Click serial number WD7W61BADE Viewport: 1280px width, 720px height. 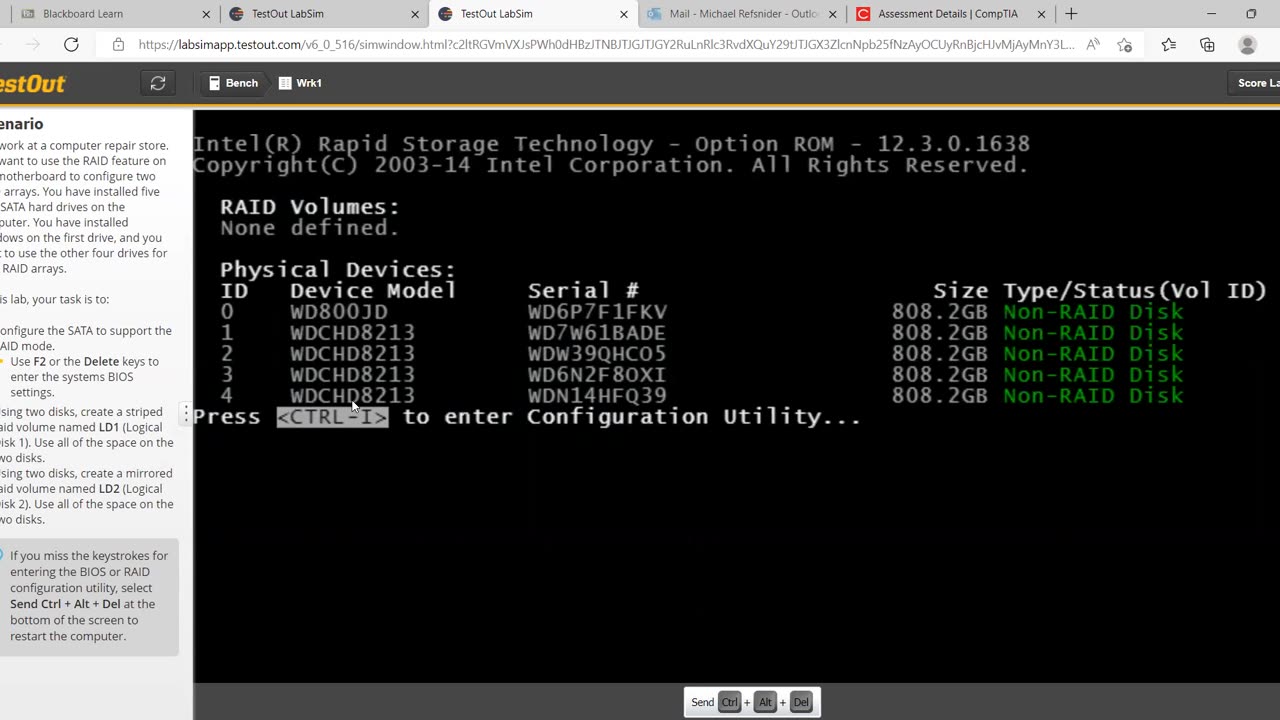pos(597,333)
